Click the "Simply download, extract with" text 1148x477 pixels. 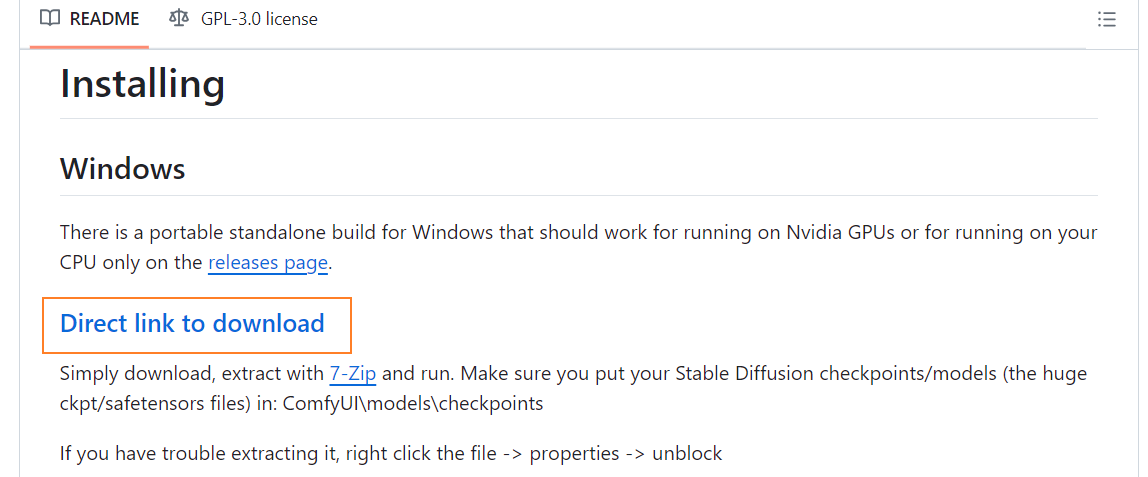pos(191,374)
